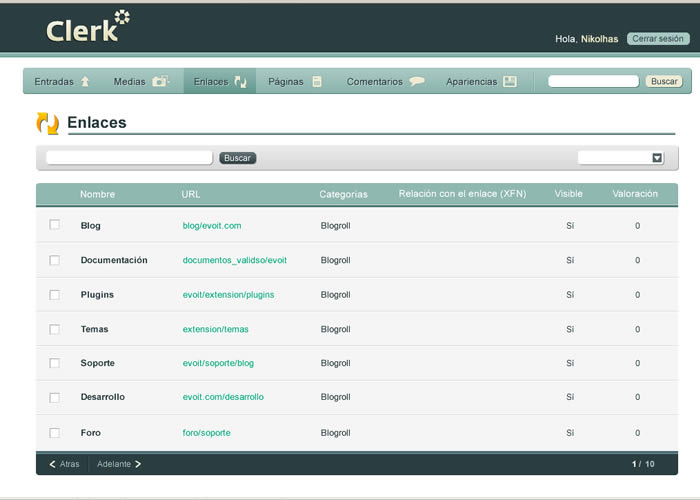This screenshot has width=700, height=500.
Task: Switch to the Medias tab
Action: click(141, 81)
